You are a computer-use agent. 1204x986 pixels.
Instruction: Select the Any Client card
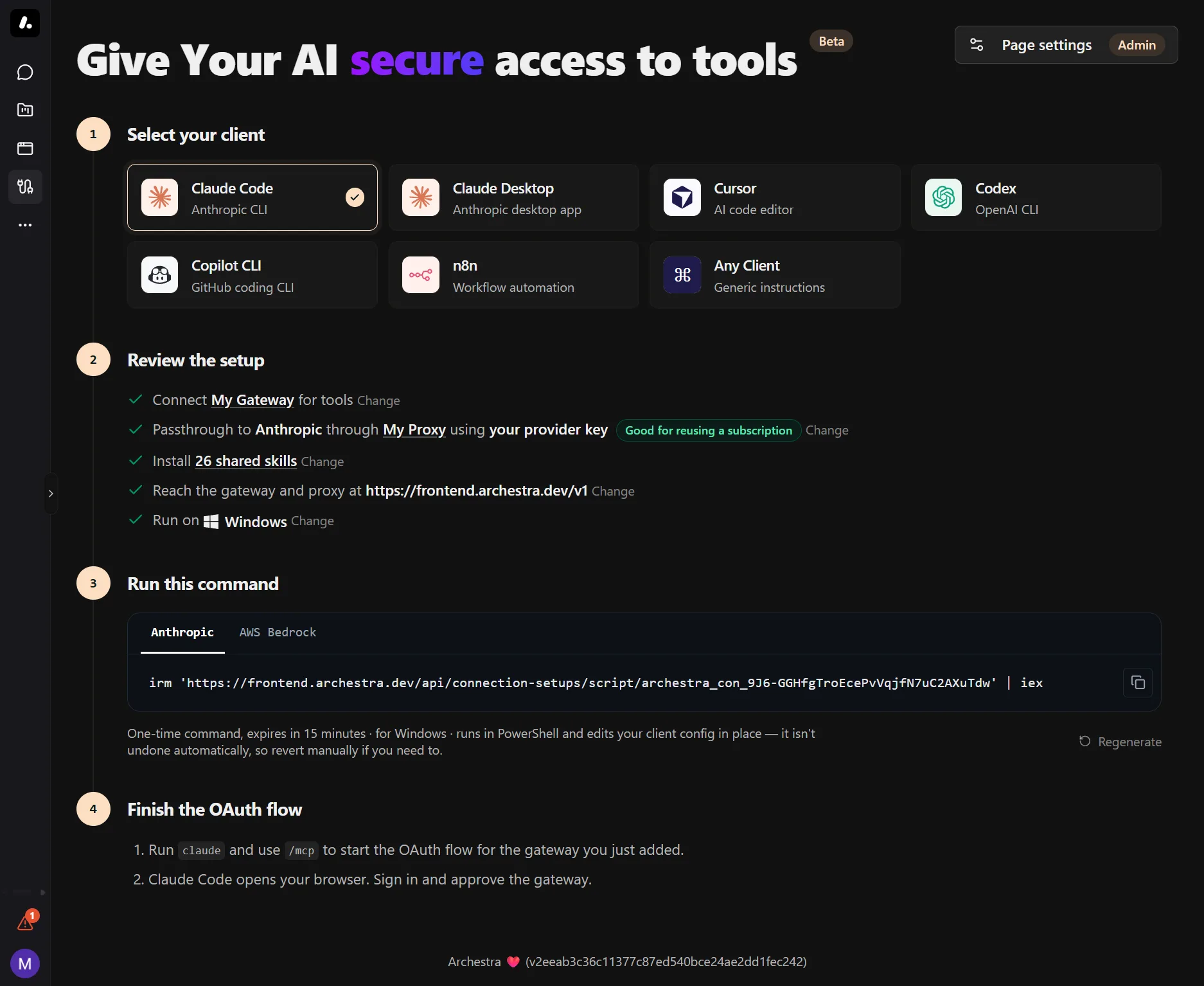[x=775, y=275]
